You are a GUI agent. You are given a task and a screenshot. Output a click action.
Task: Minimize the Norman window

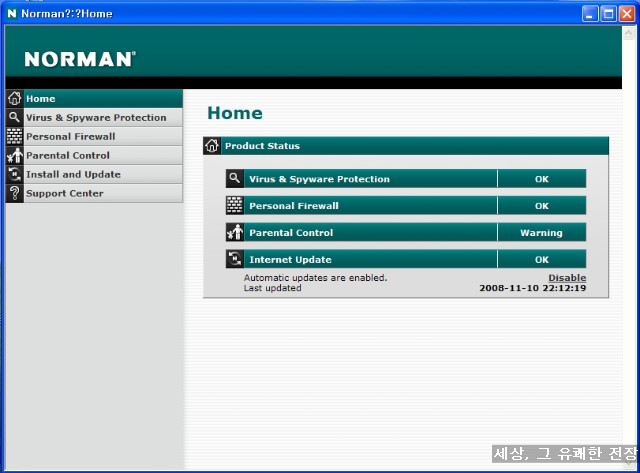(589, 14)
